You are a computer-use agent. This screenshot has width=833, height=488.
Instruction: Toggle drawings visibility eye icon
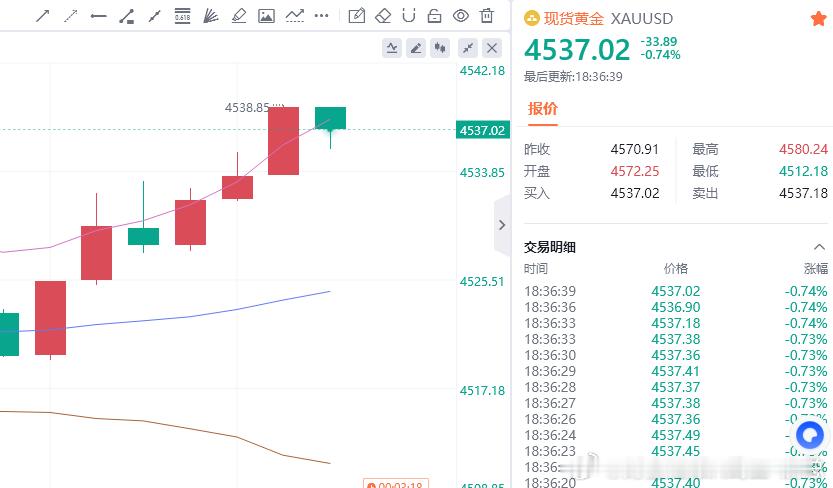pyautogui.click(x=461, y=16)
